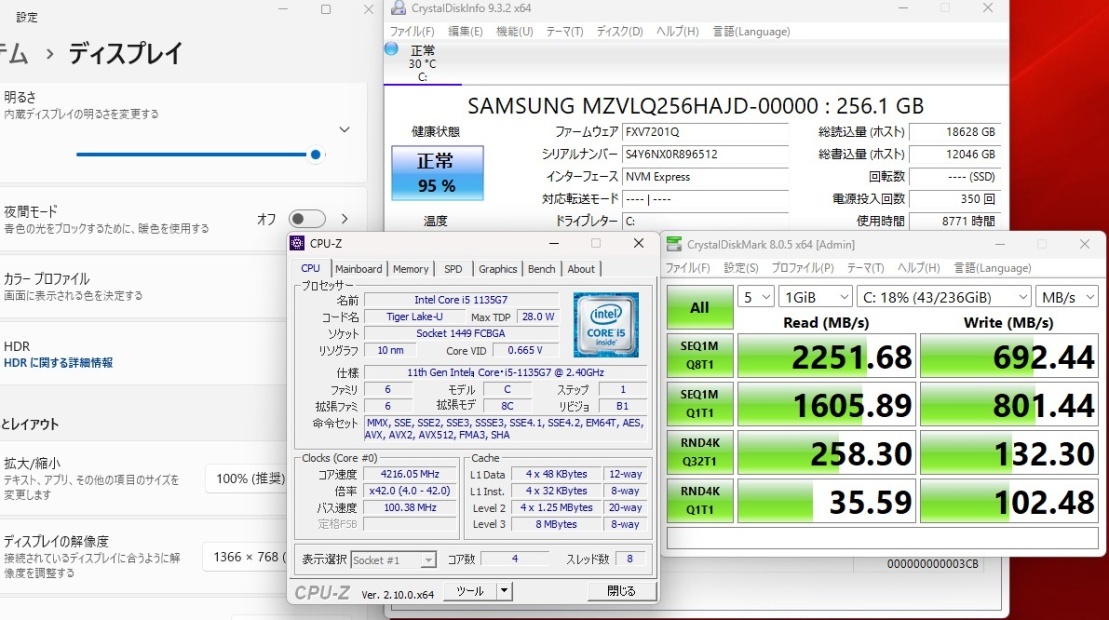
Task: Click the display brightness slider
Action: [x=196, y=155]
